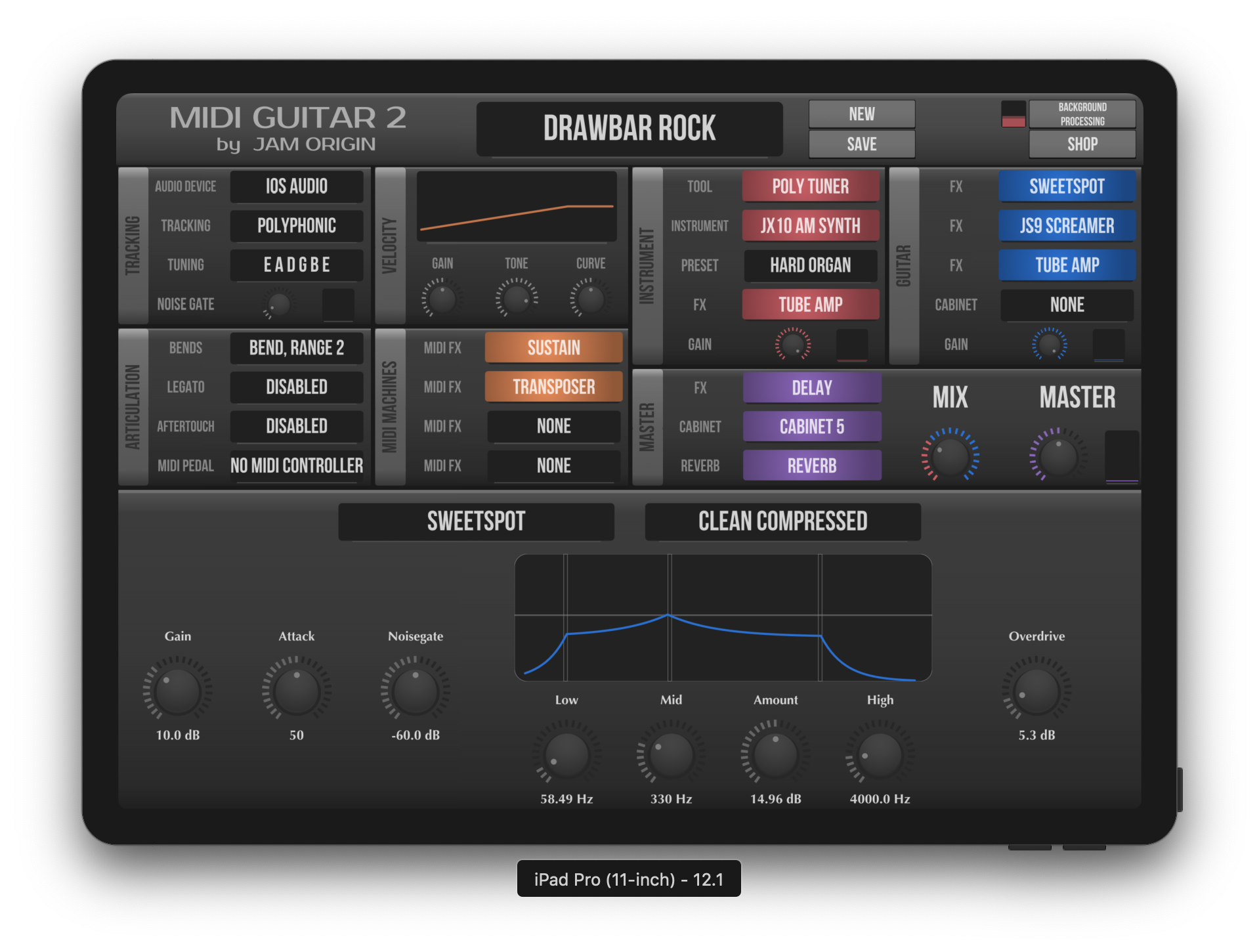Click the vertical MIDI MACHINES section label
The image size is (1259, 952).
coord(390,407)
